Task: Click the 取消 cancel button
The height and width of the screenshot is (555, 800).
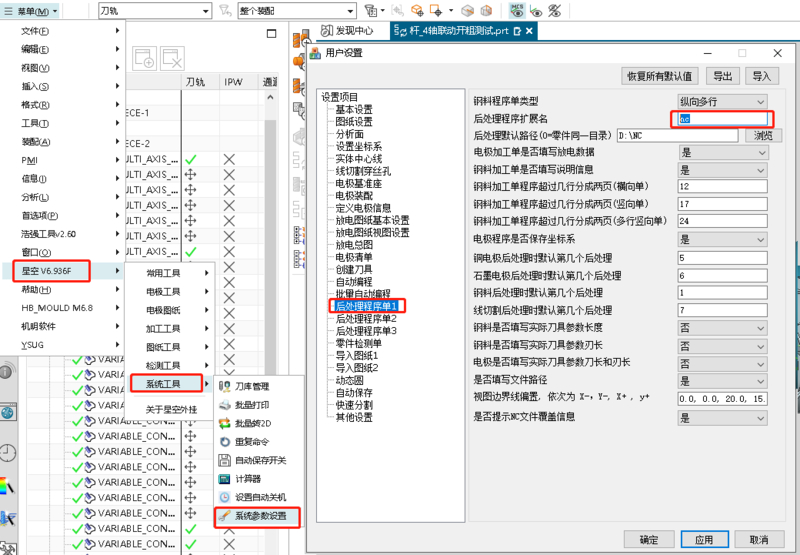Action: 759,540
